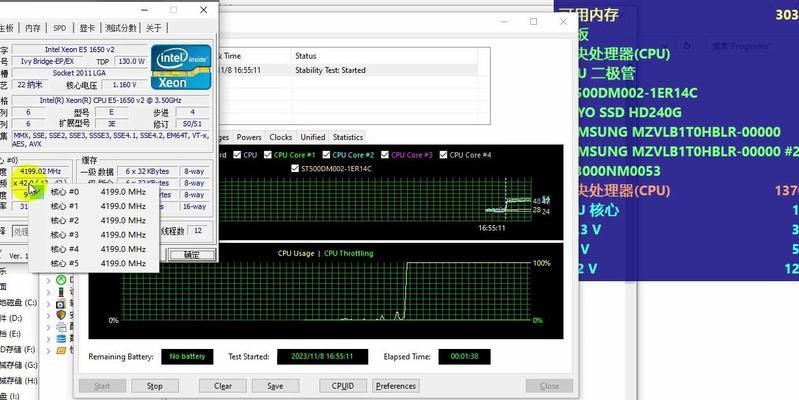
Task: Click the colorful shield icon in the tree
Action: pyautogui.click(x=61, y=315)
